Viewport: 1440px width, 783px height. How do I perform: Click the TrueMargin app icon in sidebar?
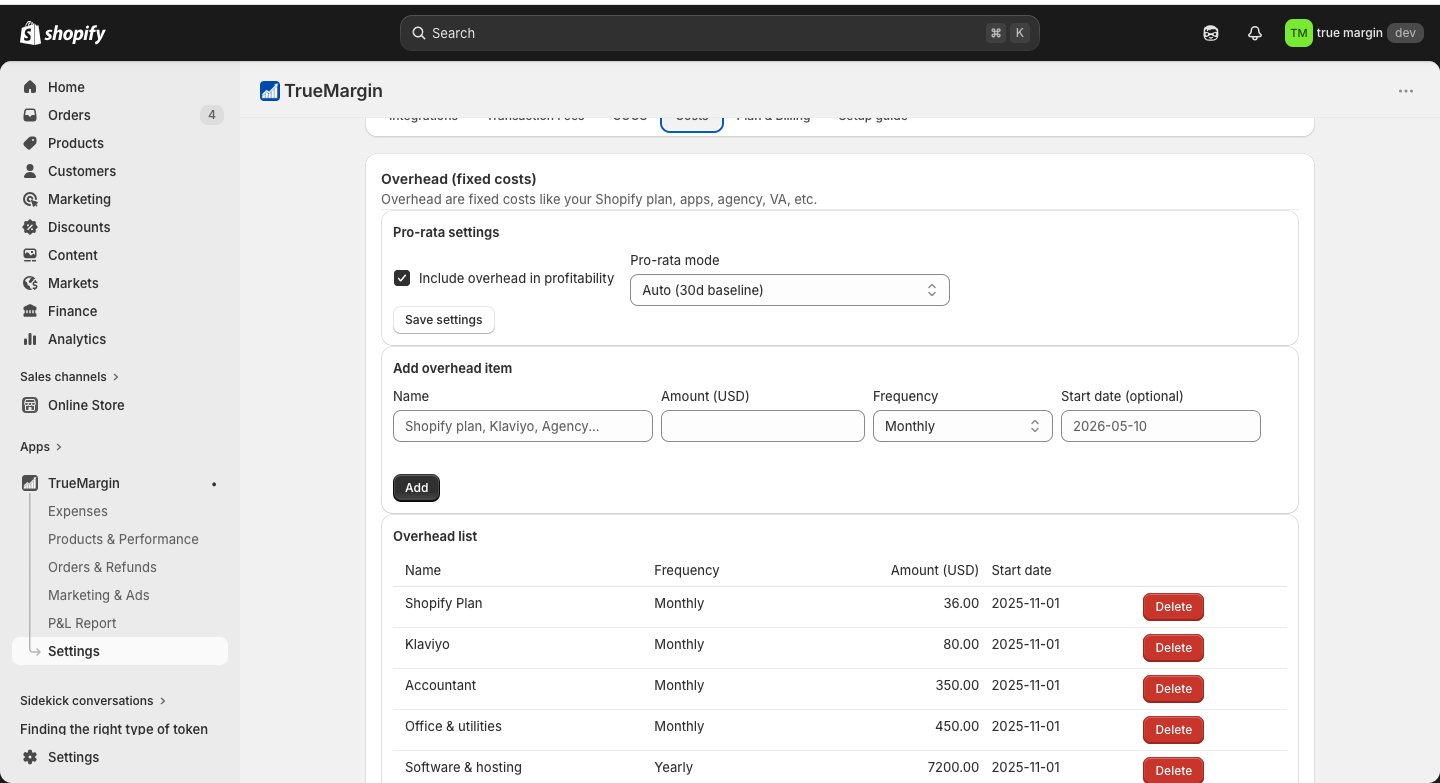coord(30,483)
